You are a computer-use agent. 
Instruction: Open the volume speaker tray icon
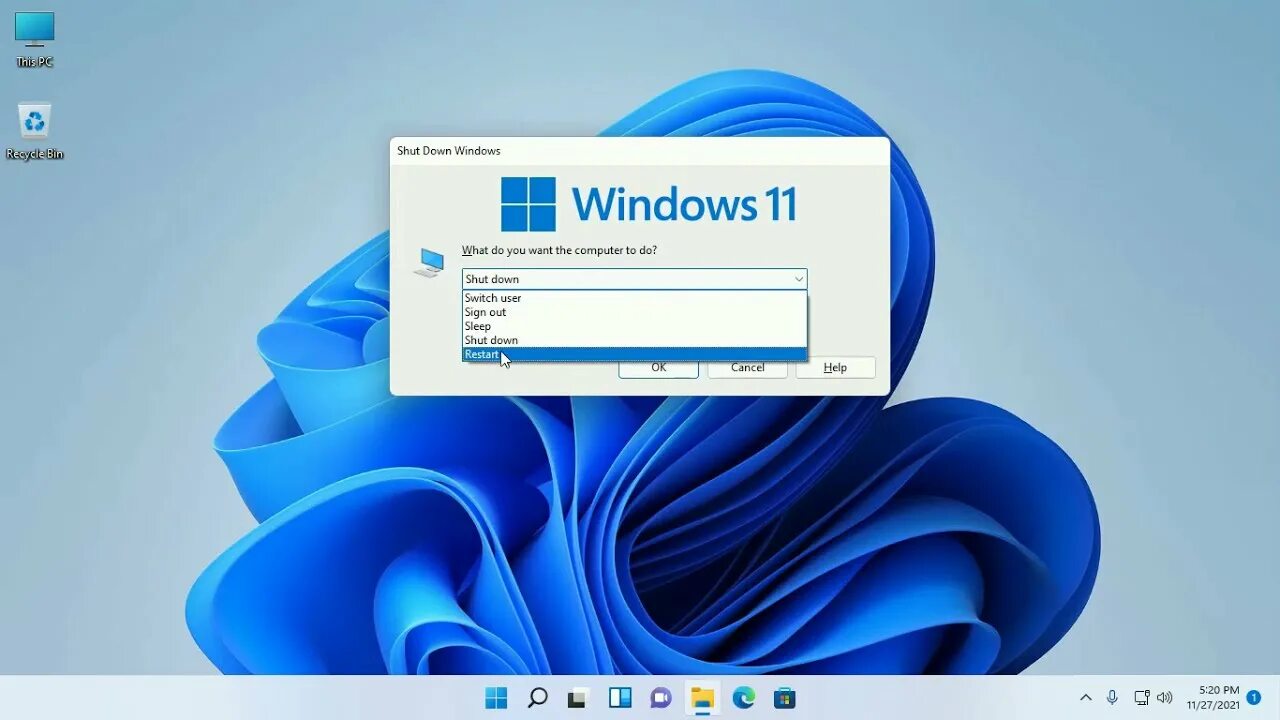point(1164,697)
